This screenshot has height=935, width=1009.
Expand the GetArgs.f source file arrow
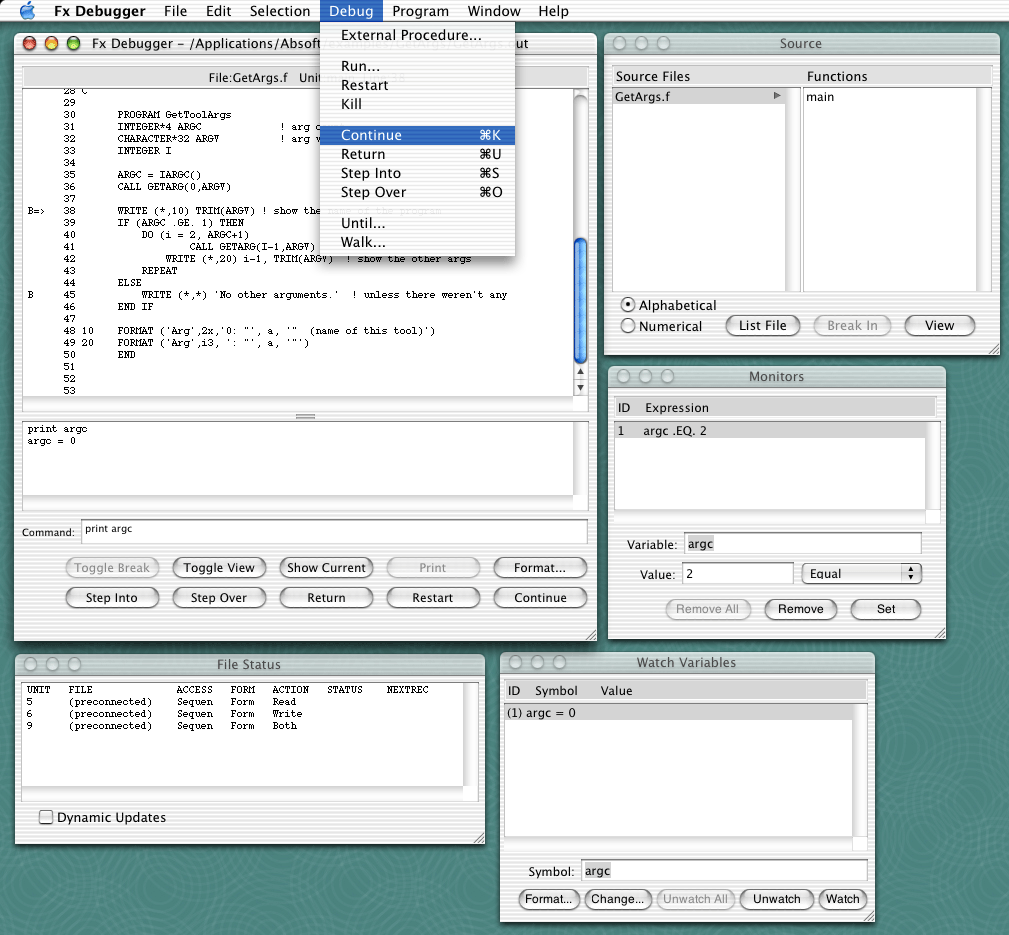click(x=777, y=97)
